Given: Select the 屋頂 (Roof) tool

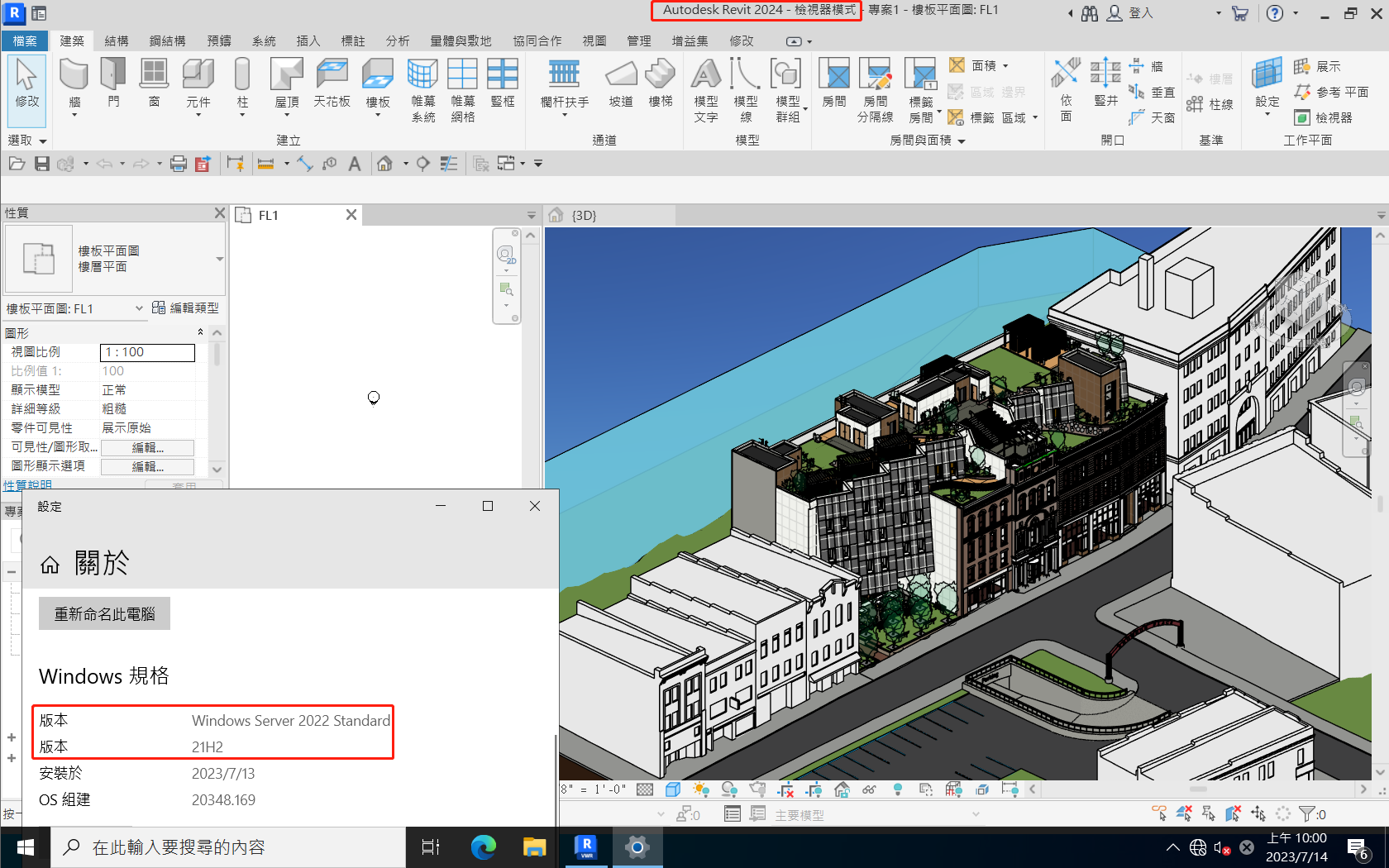Looking at the screenshot, I should [x=287, y=85].
